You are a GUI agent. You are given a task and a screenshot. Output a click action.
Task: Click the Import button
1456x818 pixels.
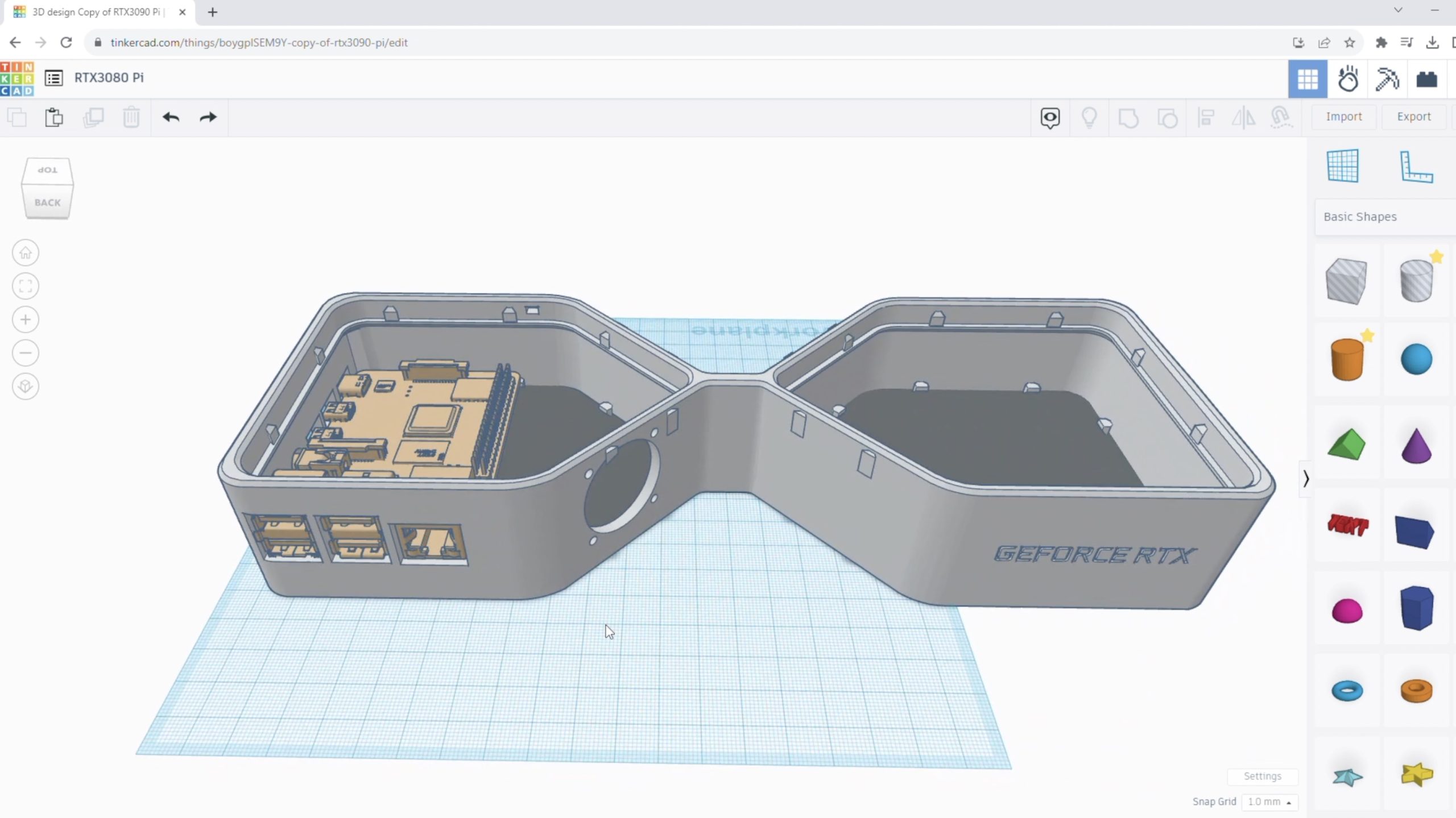[1343, 117]
